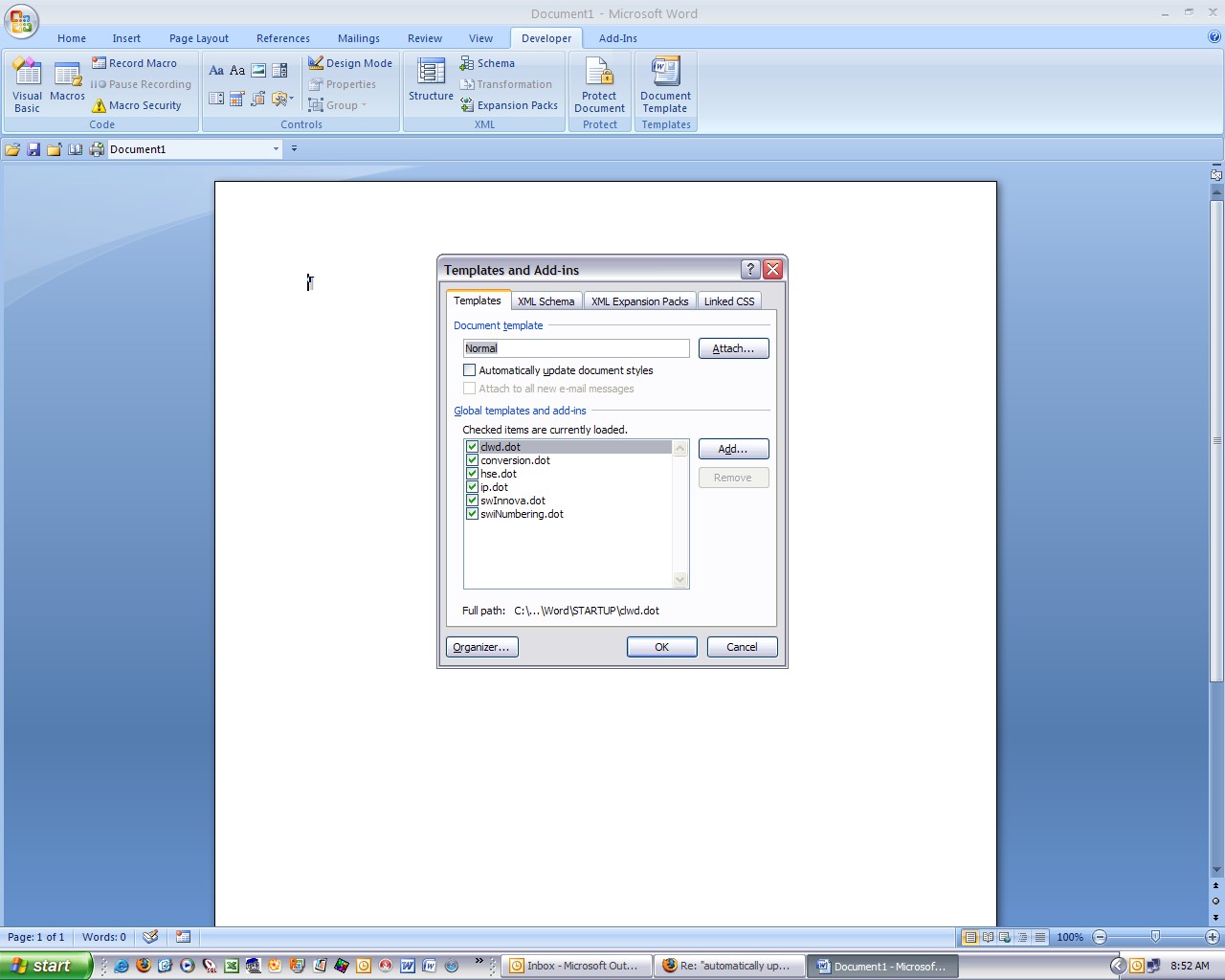The height and width of the screenshot is (980, 1225).
Task: Open the Macros list
Action: click(67, 80)
